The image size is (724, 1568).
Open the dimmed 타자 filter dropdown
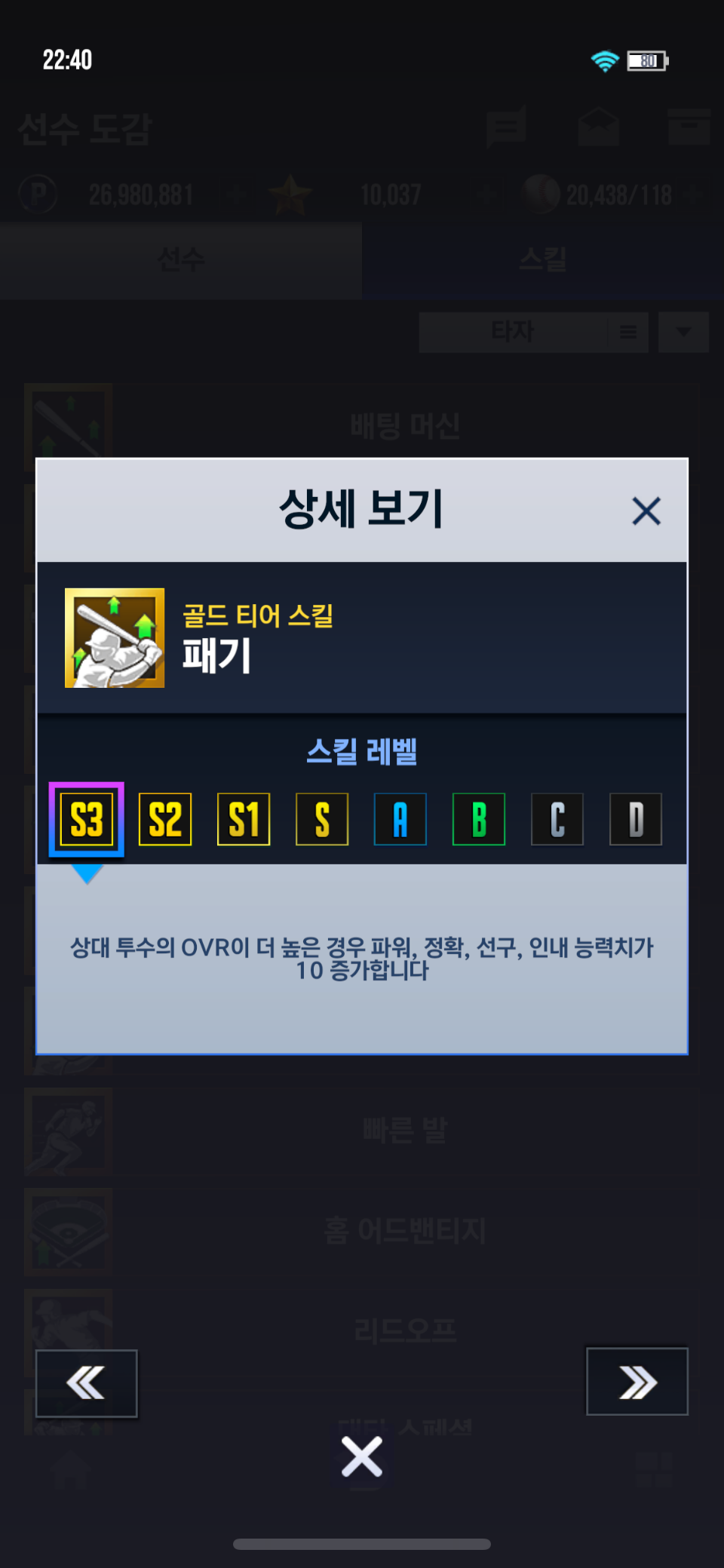point(513,332)
